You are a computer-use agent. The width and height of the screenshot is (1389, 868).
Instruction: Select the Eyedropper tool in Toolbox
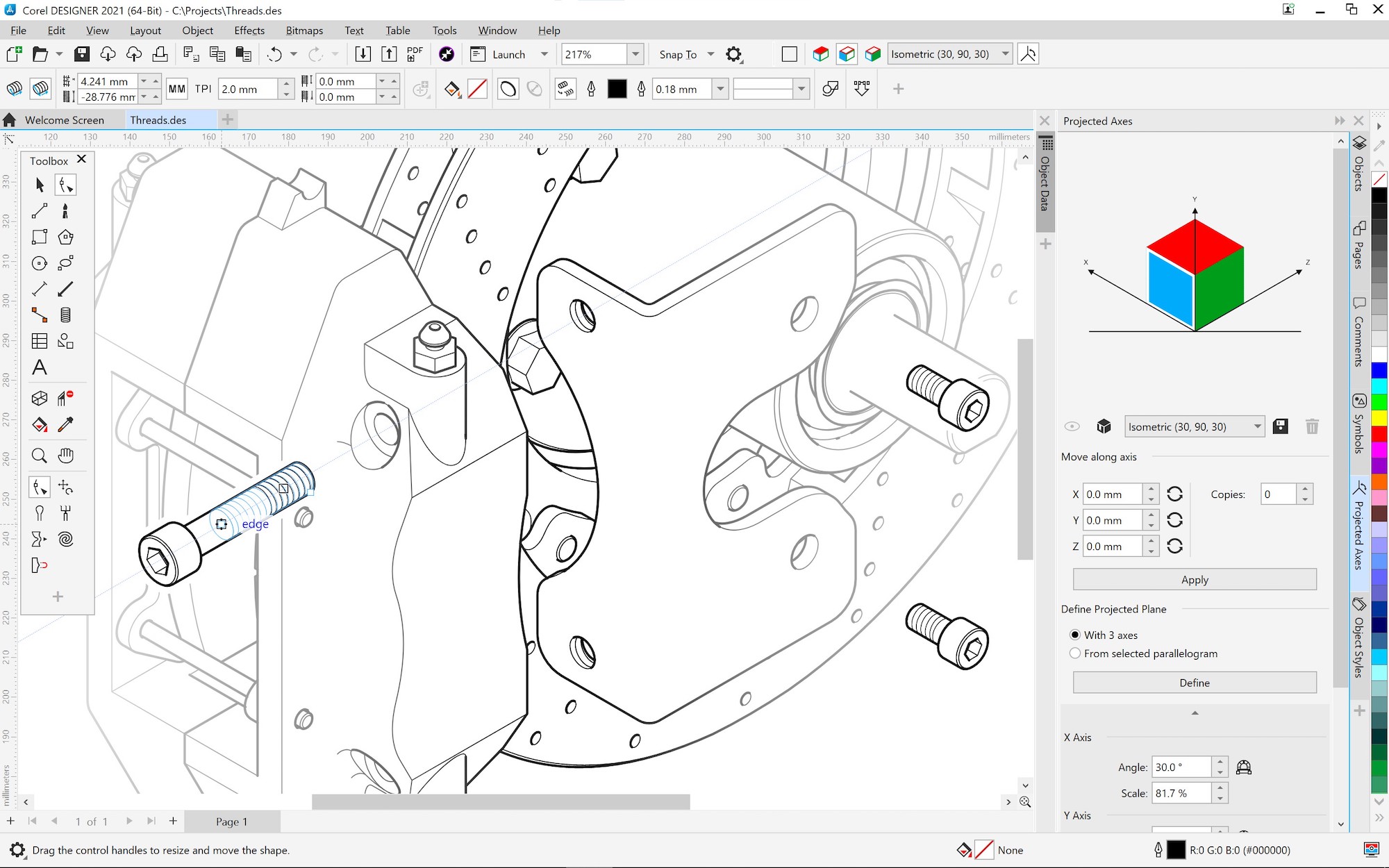coord(66,424)
